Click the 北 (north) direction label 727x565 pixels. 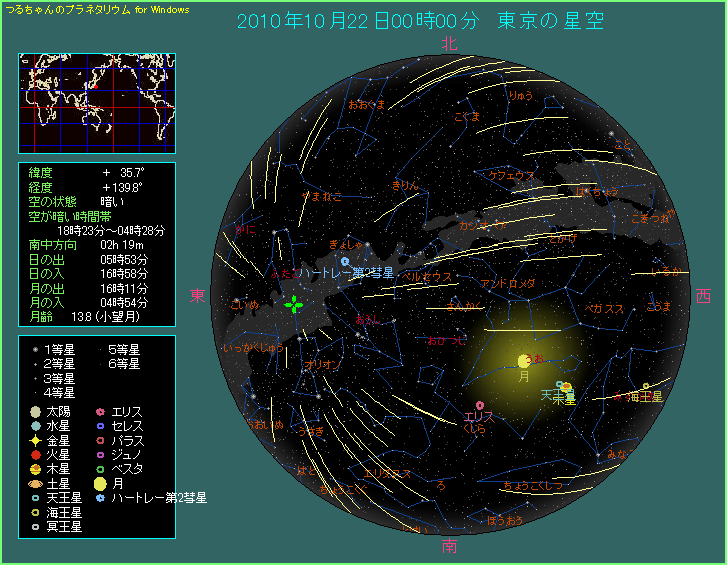click(449, 43)
